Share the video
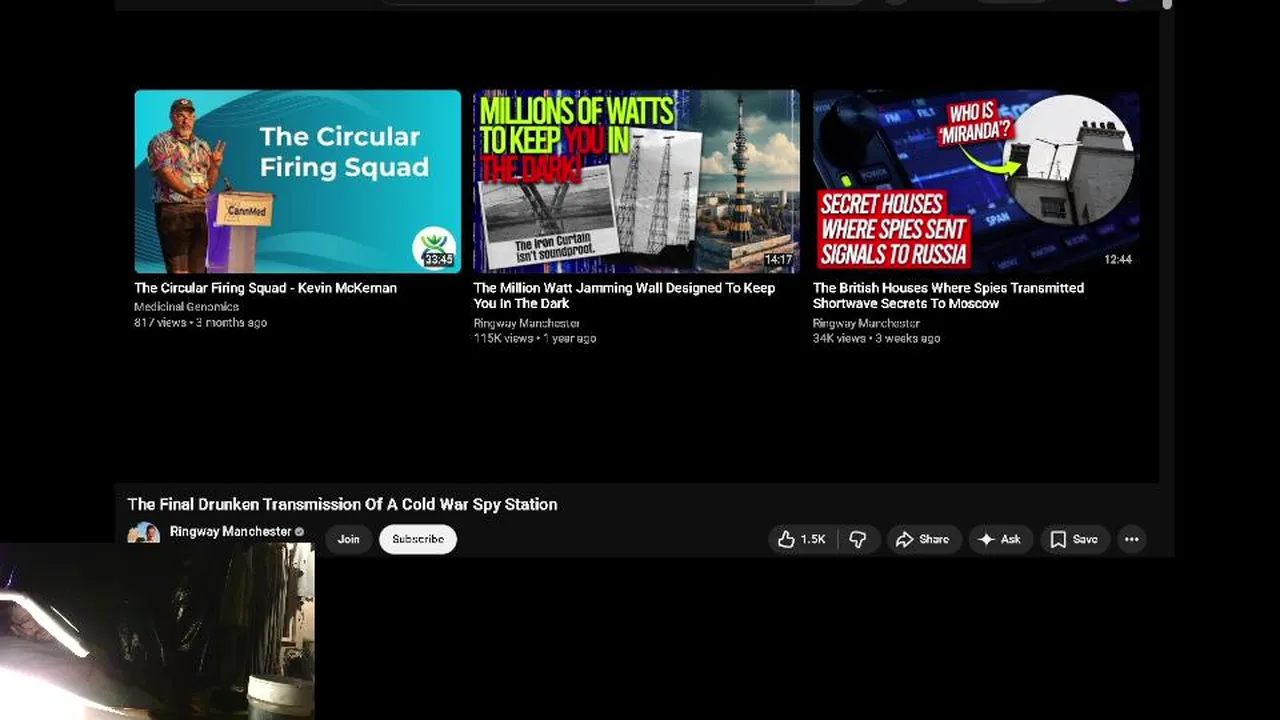The width and height of the screenshot is (1280, 720). pyautogui.click(x=922, y=539)
